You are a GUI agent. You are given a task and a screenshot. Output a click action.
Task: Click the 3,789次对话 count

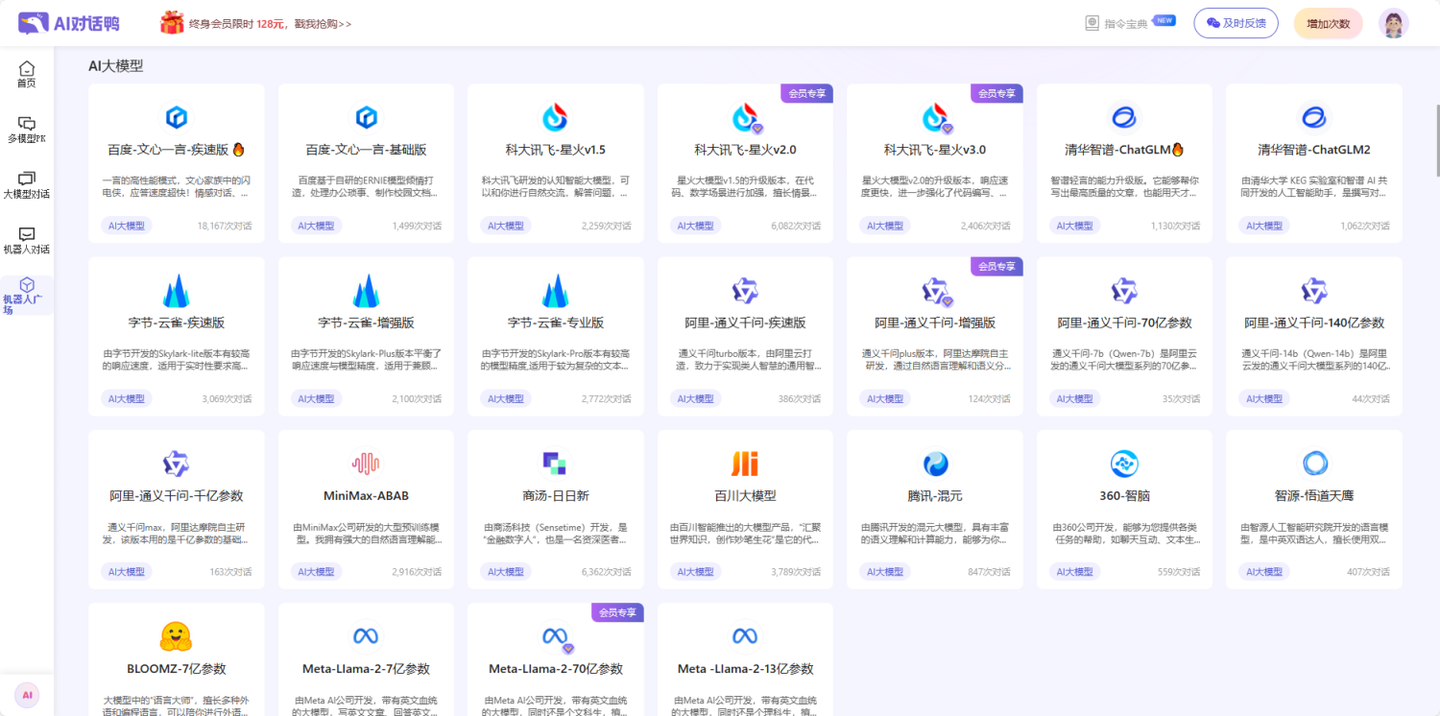tap(796, 572)
